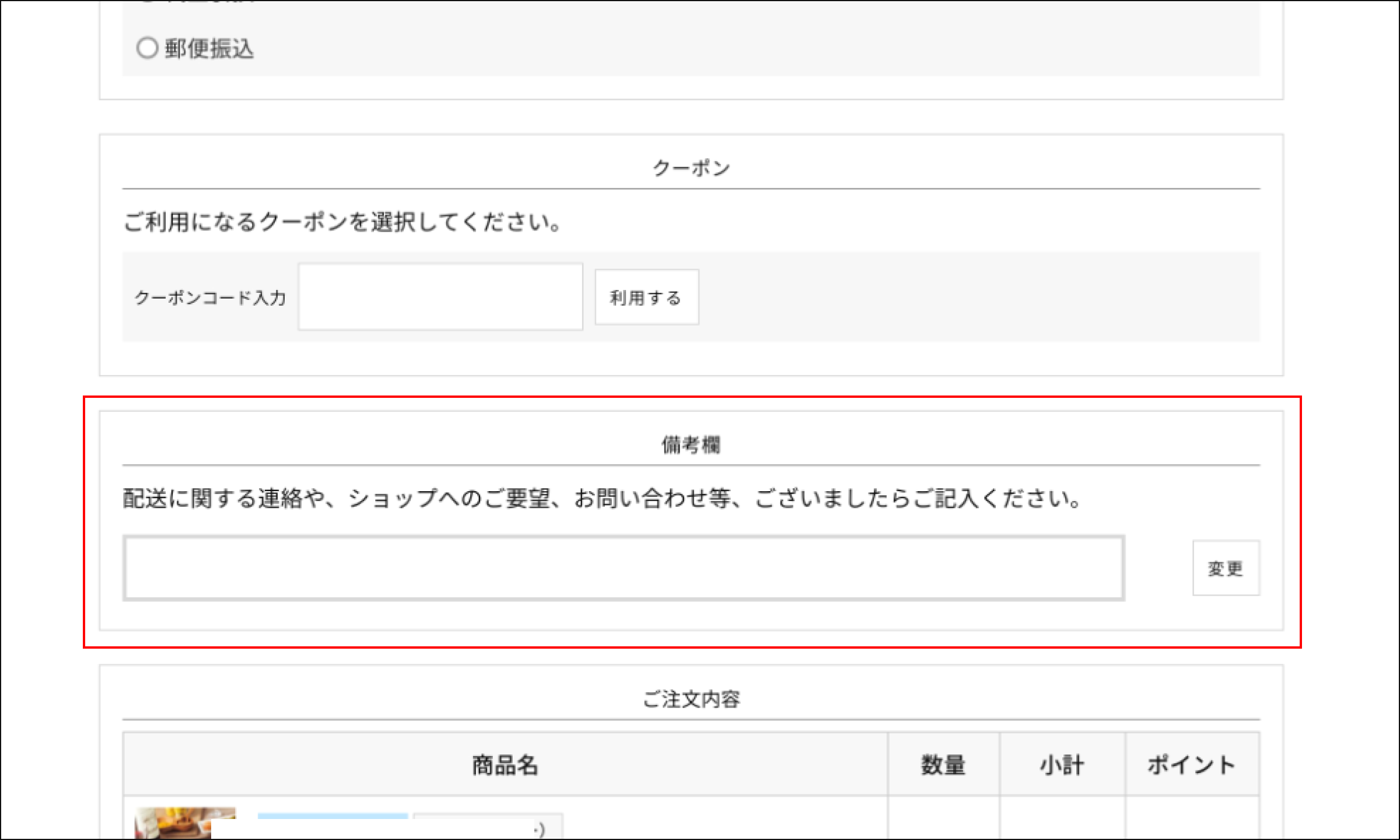
Task: Click the 数量 column header
Action: coord(943,765)
